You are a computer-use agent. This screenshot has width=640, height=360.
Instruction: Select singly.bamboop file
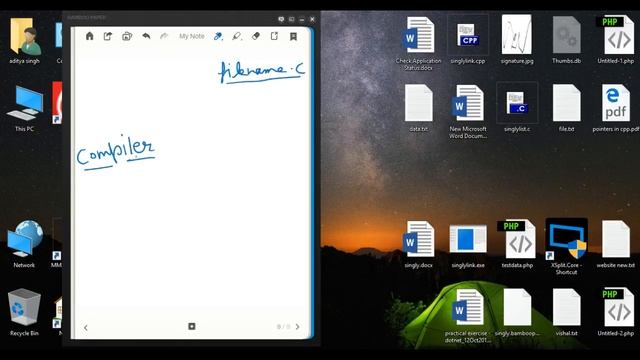517,312
